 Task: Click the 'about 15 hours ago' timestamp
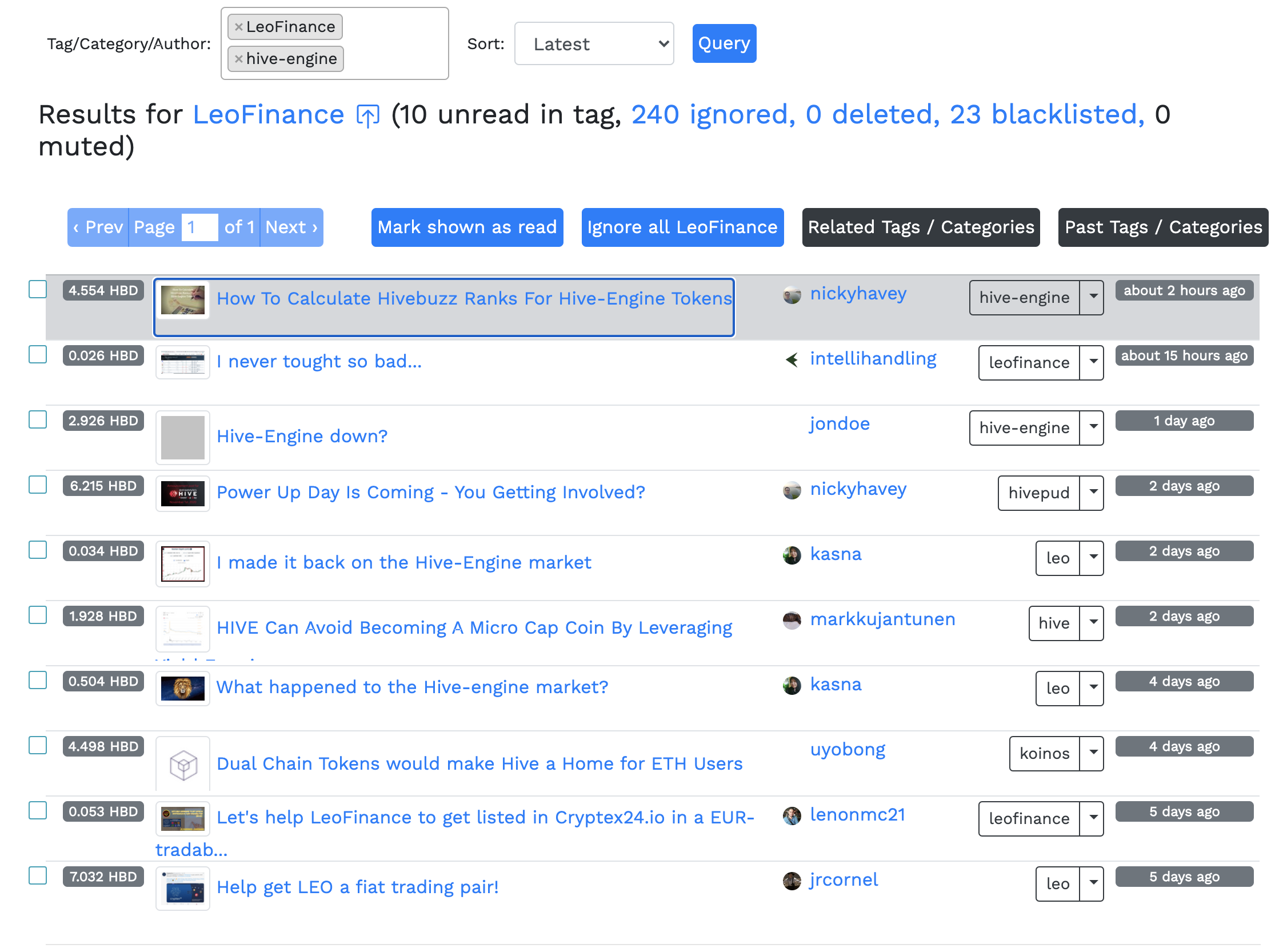coord(1184,355)
